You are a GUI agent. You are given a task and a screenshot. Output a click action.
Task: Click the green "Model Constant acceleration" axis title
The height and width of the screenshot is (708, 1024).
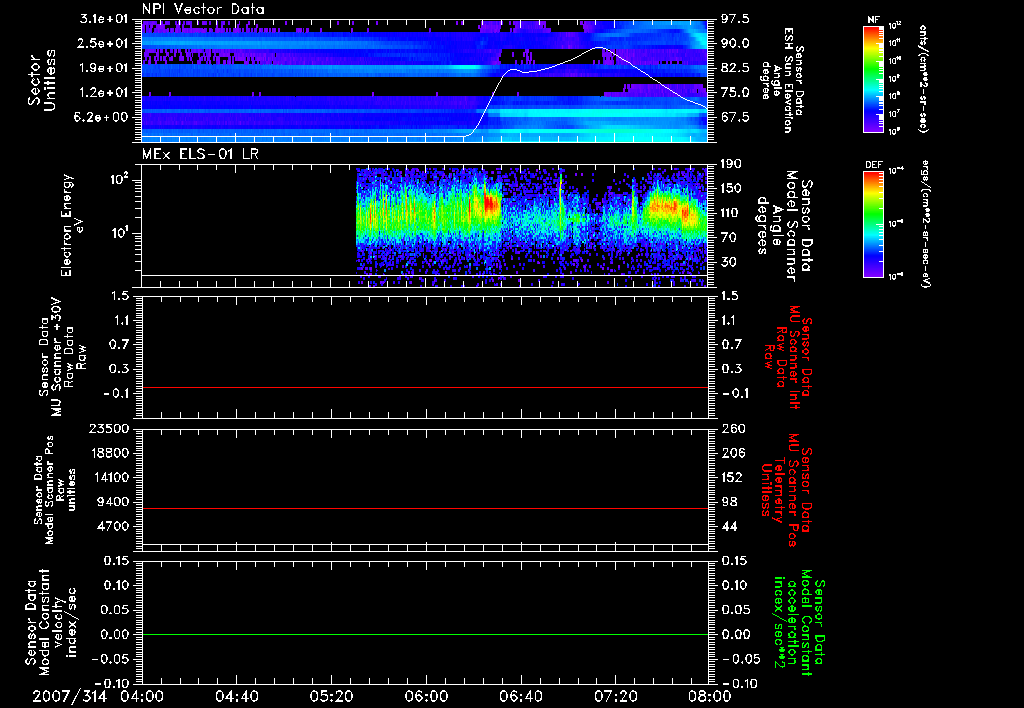(799, 622)
